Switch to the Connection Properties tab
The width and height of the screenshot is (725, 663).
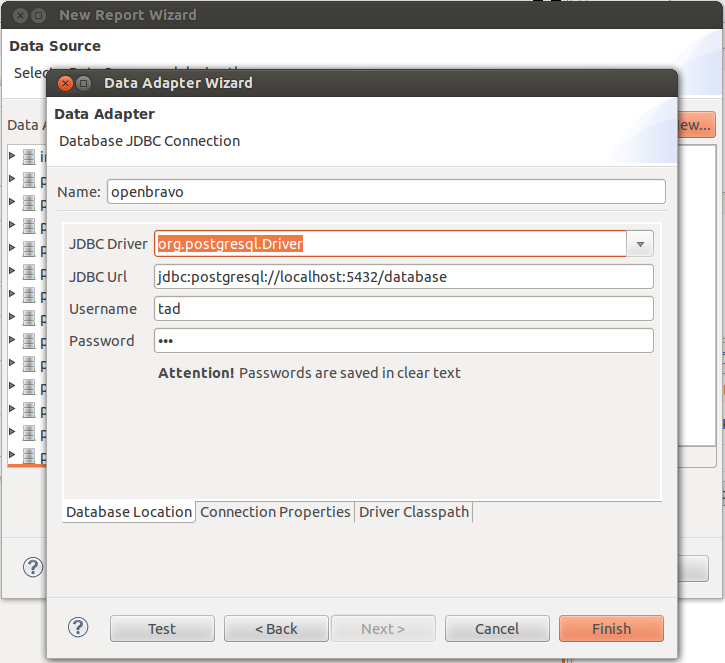click(x=275, y=512)
